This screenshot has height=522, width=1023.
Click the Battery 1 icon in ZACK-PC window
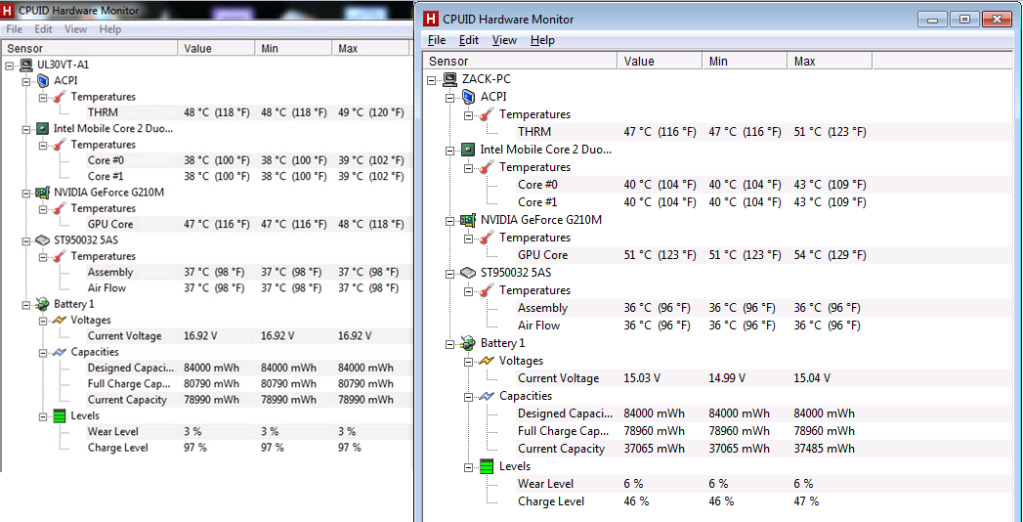click(468, 343)
